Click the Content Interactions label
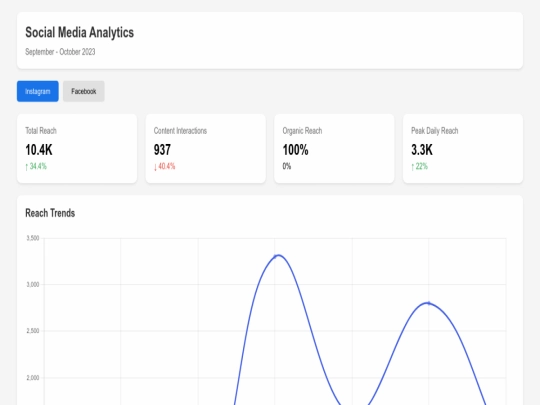The image size is (540, 405). pyautogui.click(x=180, y=131)
